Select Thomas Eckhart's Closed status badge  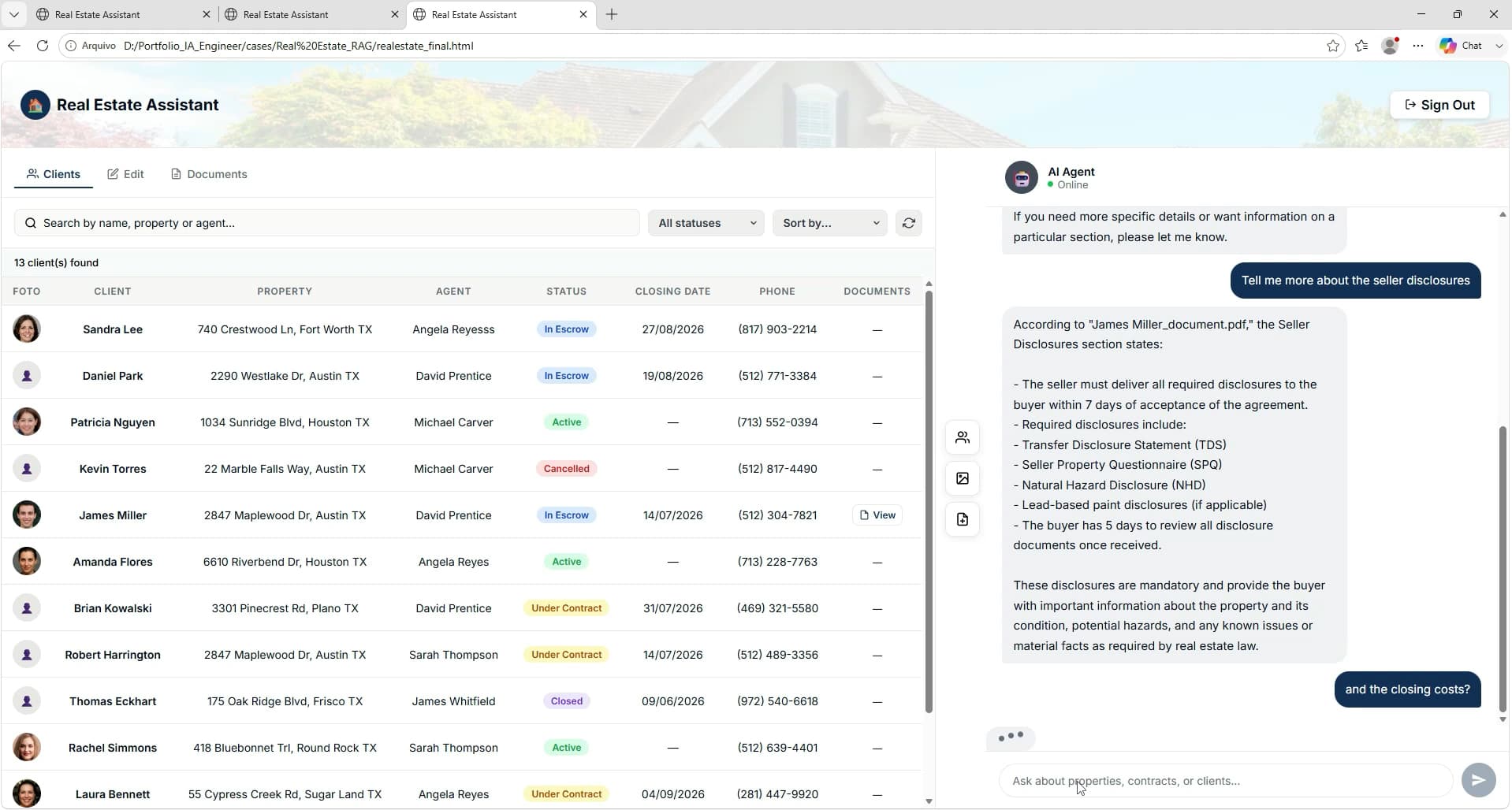[x=566, y=700]
